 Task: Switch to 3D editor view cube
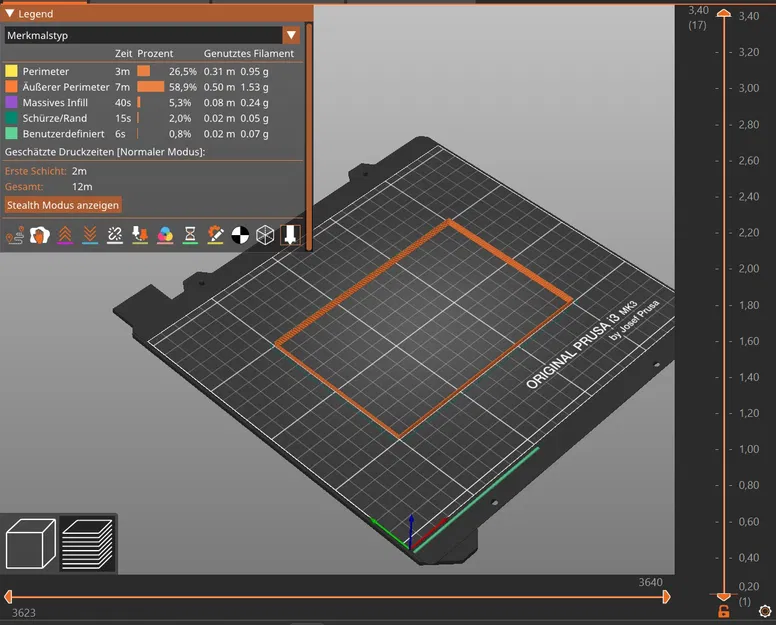click(30, 544)
